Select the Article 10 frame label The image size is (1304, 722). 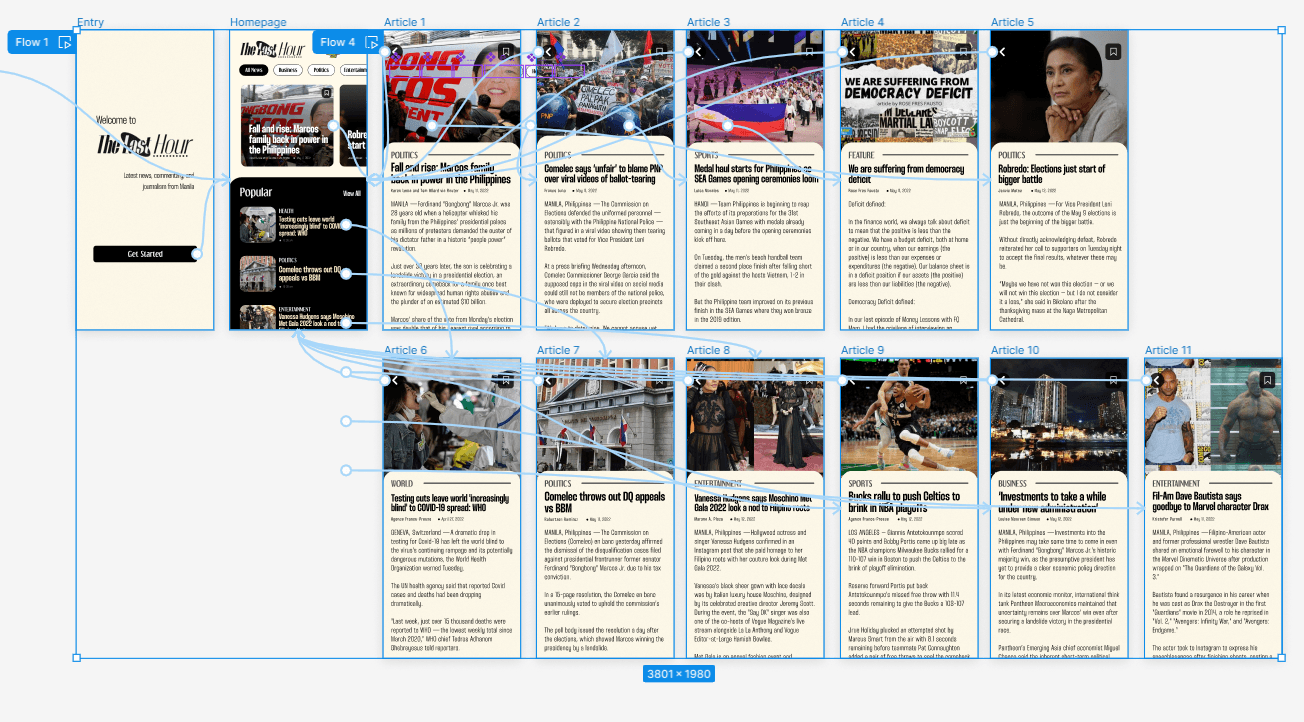(x=1015, y=350)
